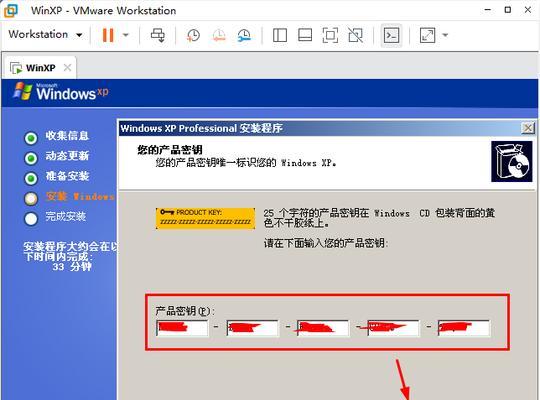Screen dimensions: 540x400
Task: Close the Windows XP setup dialog
Action: tap(528, 128)
